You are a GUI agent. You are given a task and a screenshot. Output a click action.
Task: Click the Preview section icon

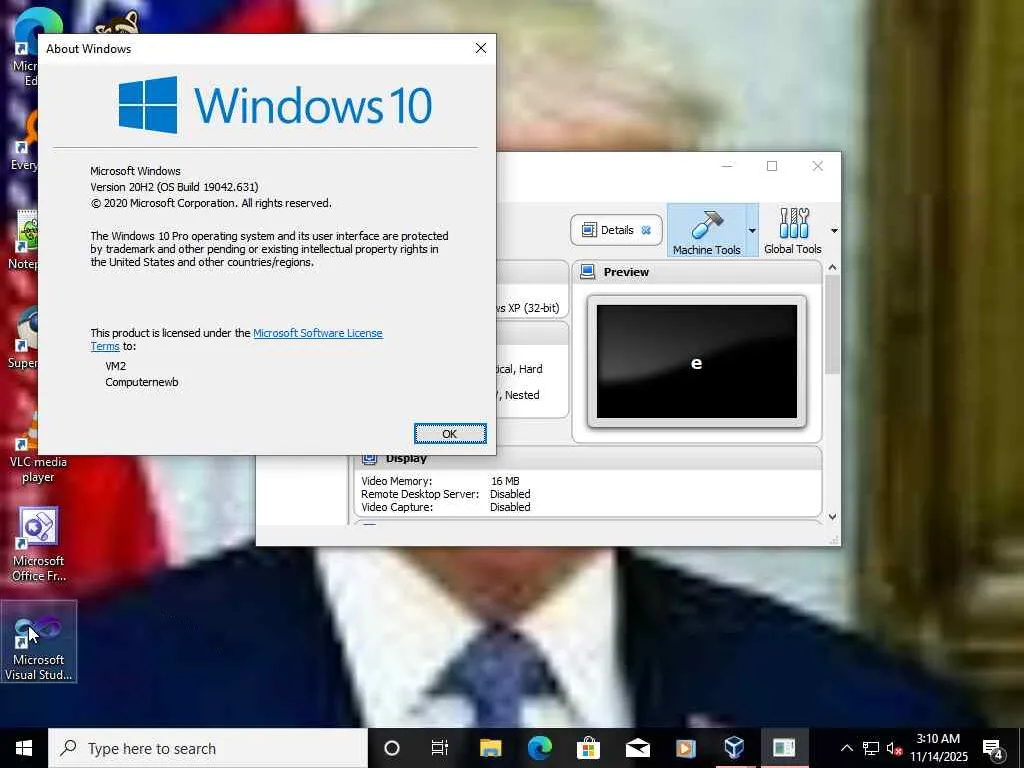588,272
